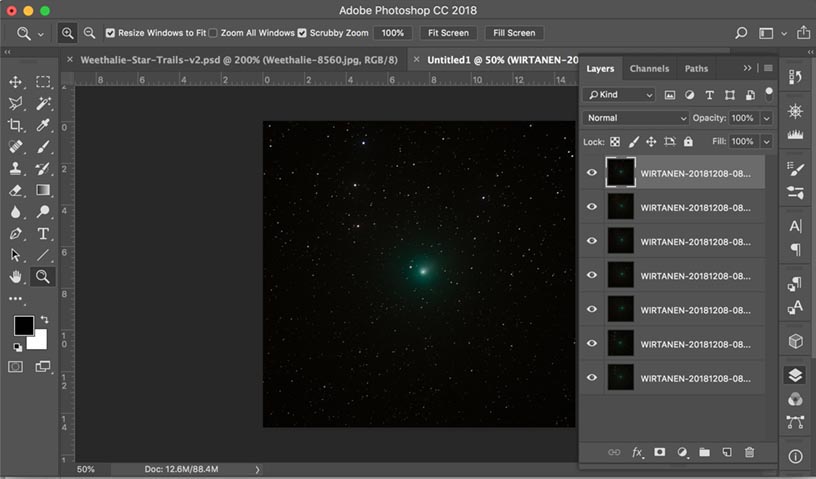Uncheck Resize Windows to Fit
The width and height of the screenshot is (816, 479).
pos(110,33)
